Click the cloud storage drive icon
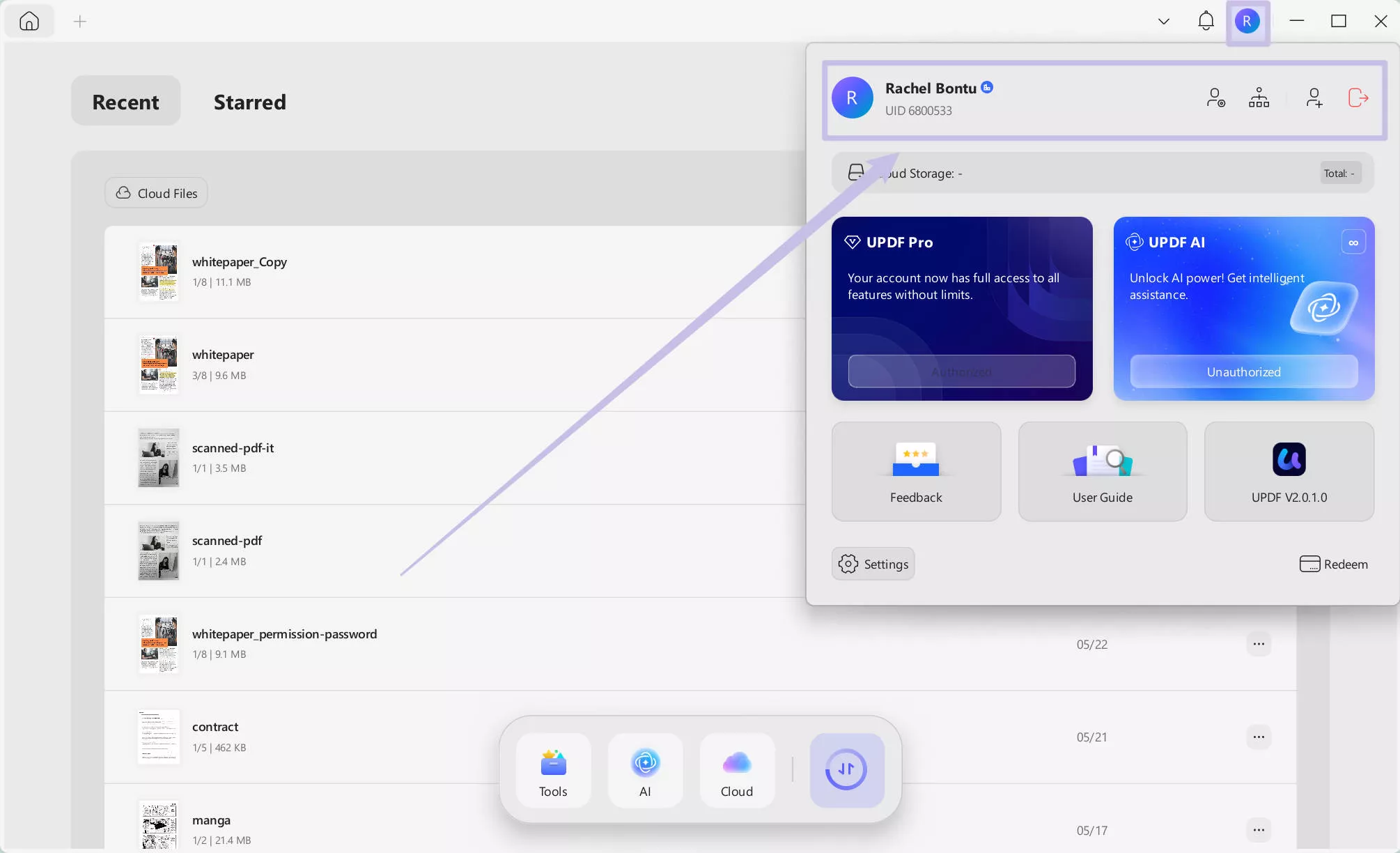1400x853 pixels. coord(856,172)
